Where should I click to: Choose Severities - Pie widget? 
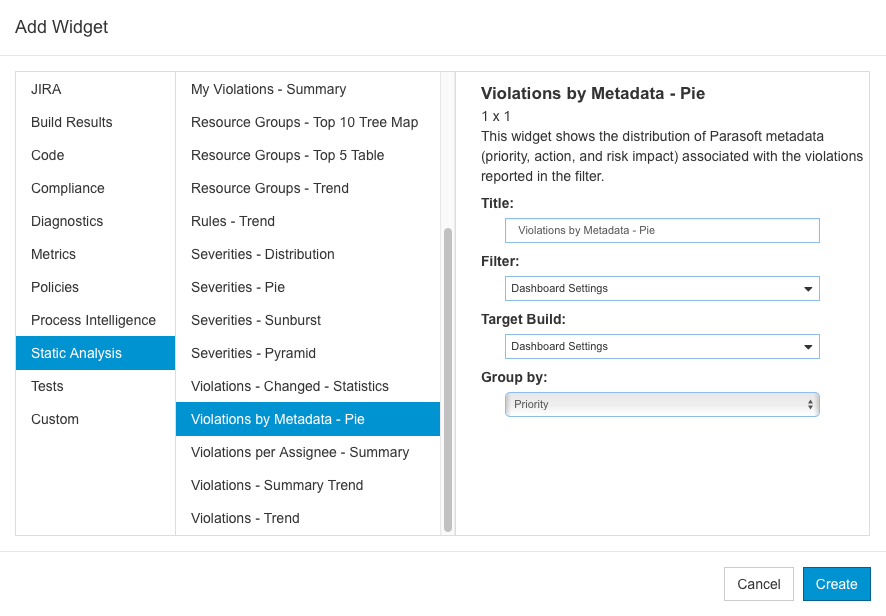point(308,287)
